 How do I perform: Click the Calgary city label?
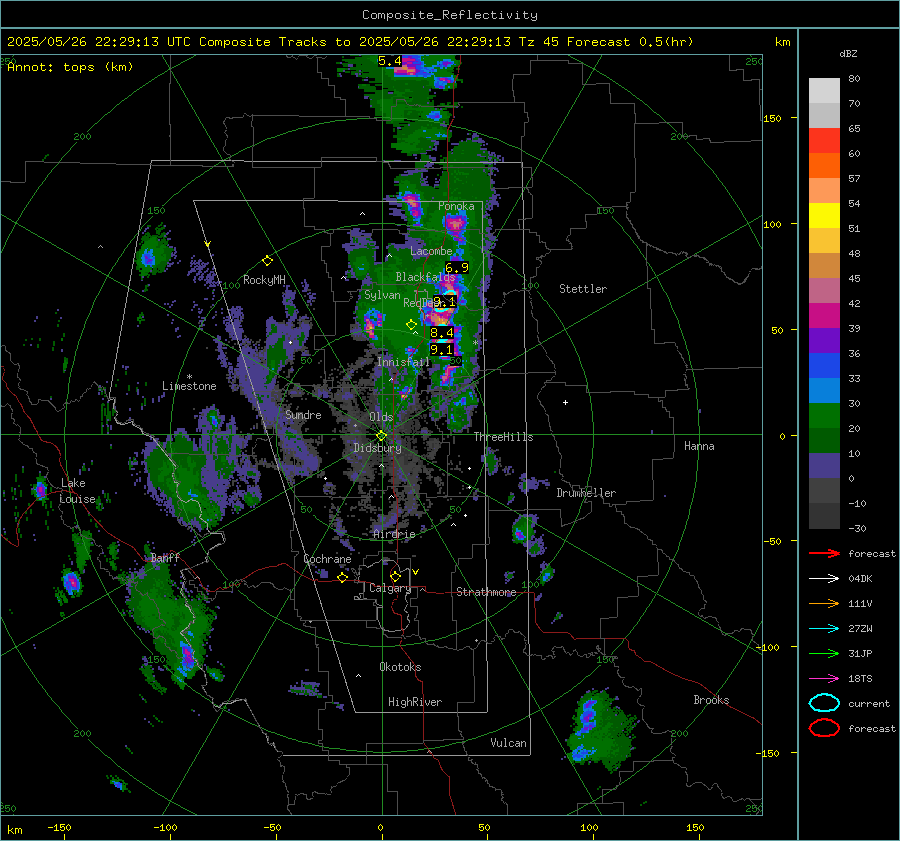click(390, 588)
